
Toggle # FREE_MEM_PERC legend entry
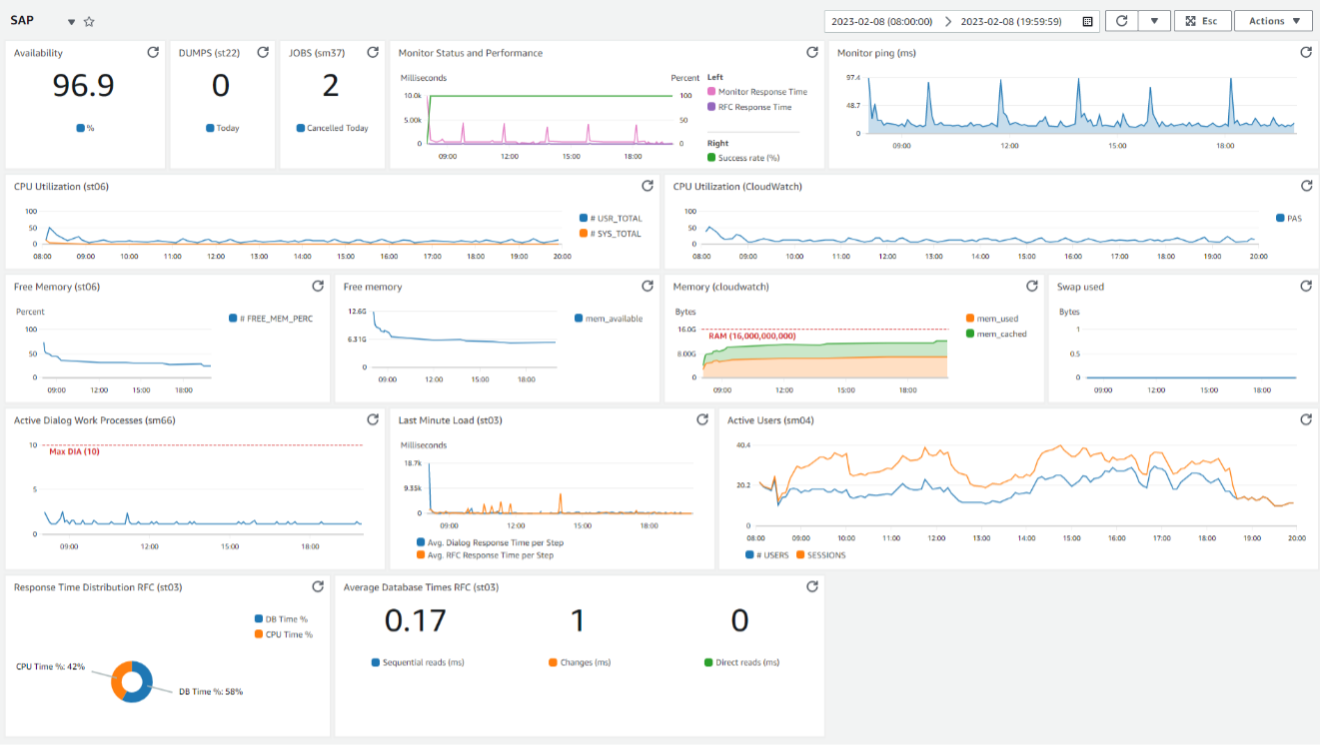pos(270,318)
